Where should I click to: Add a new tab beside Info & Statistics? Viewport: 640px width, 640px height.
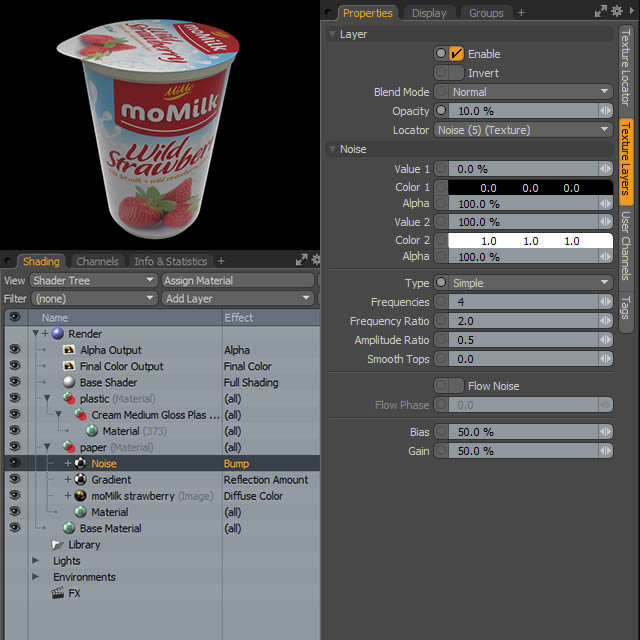(x=221, y=260)
